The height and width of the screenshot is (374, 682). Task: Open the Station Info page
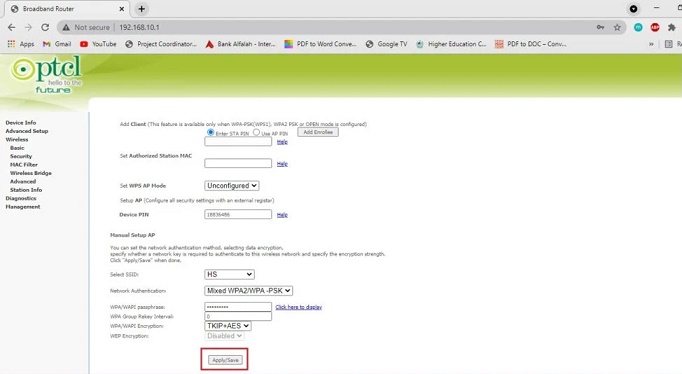click(26, 190)
